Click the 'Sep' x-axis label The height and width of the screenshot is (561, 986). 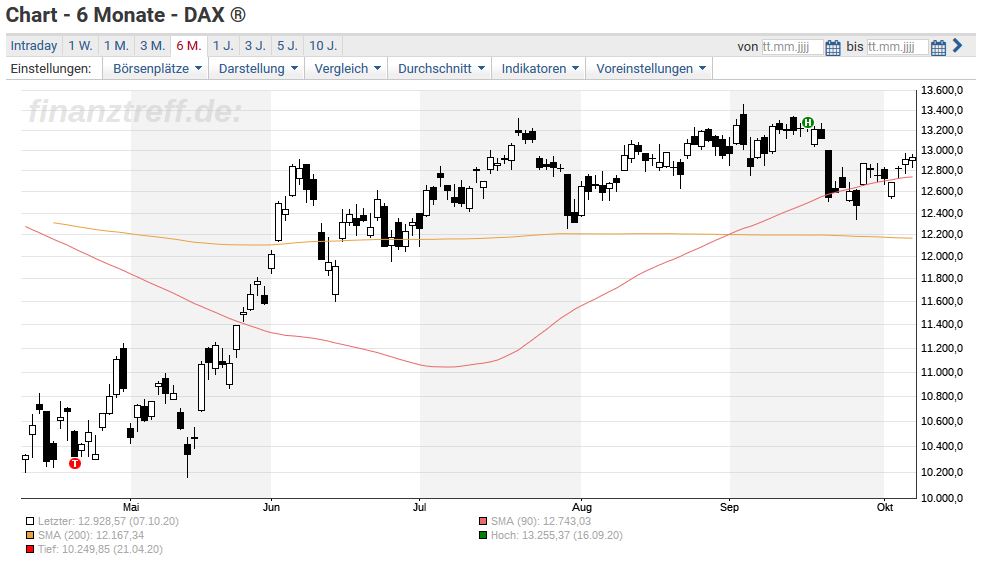coord(729,507)
